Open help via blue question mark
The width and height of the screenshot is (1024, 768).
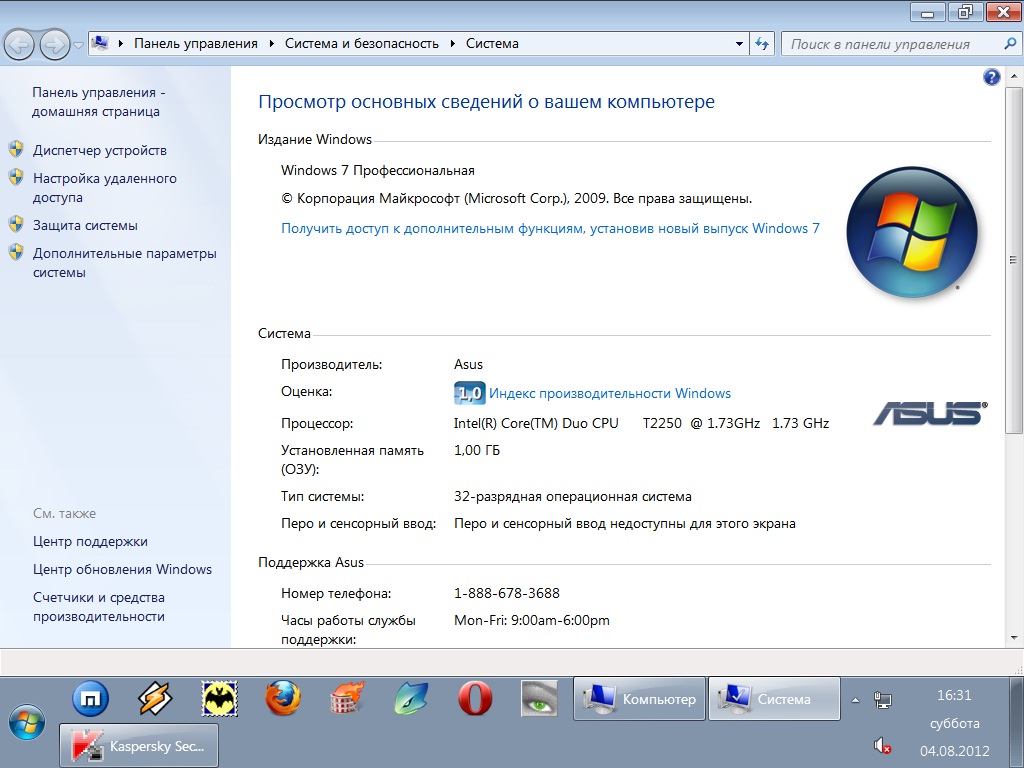coord(991,77)
